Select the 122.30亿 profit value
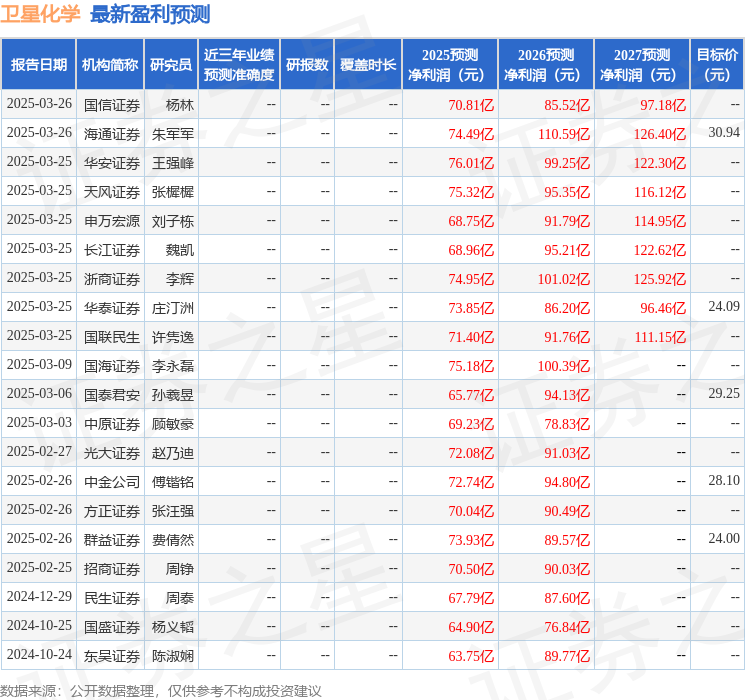745x700 pixels. click(659, 163)
